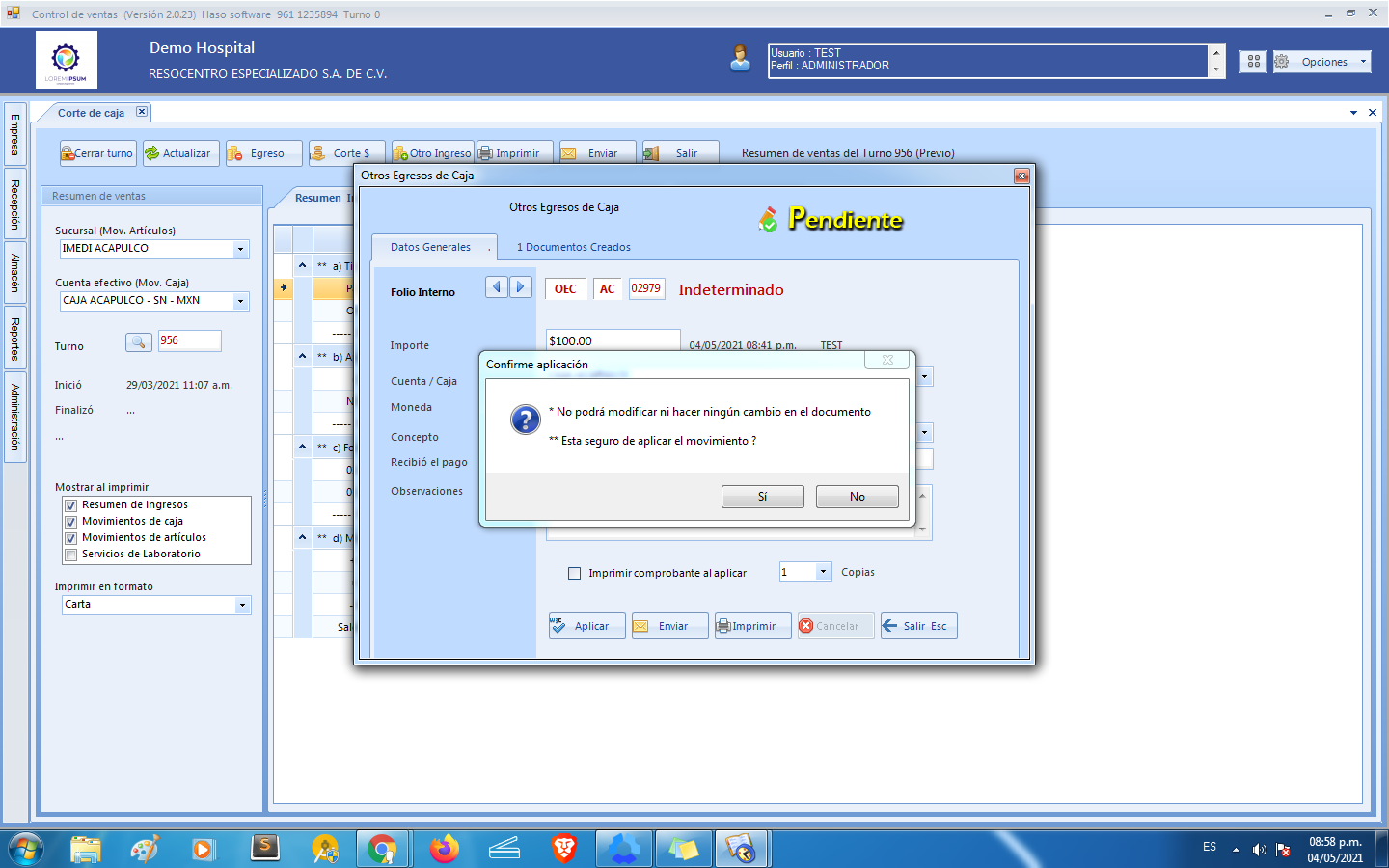Close the Otros Egresos de Caja window

[1021, 176]
